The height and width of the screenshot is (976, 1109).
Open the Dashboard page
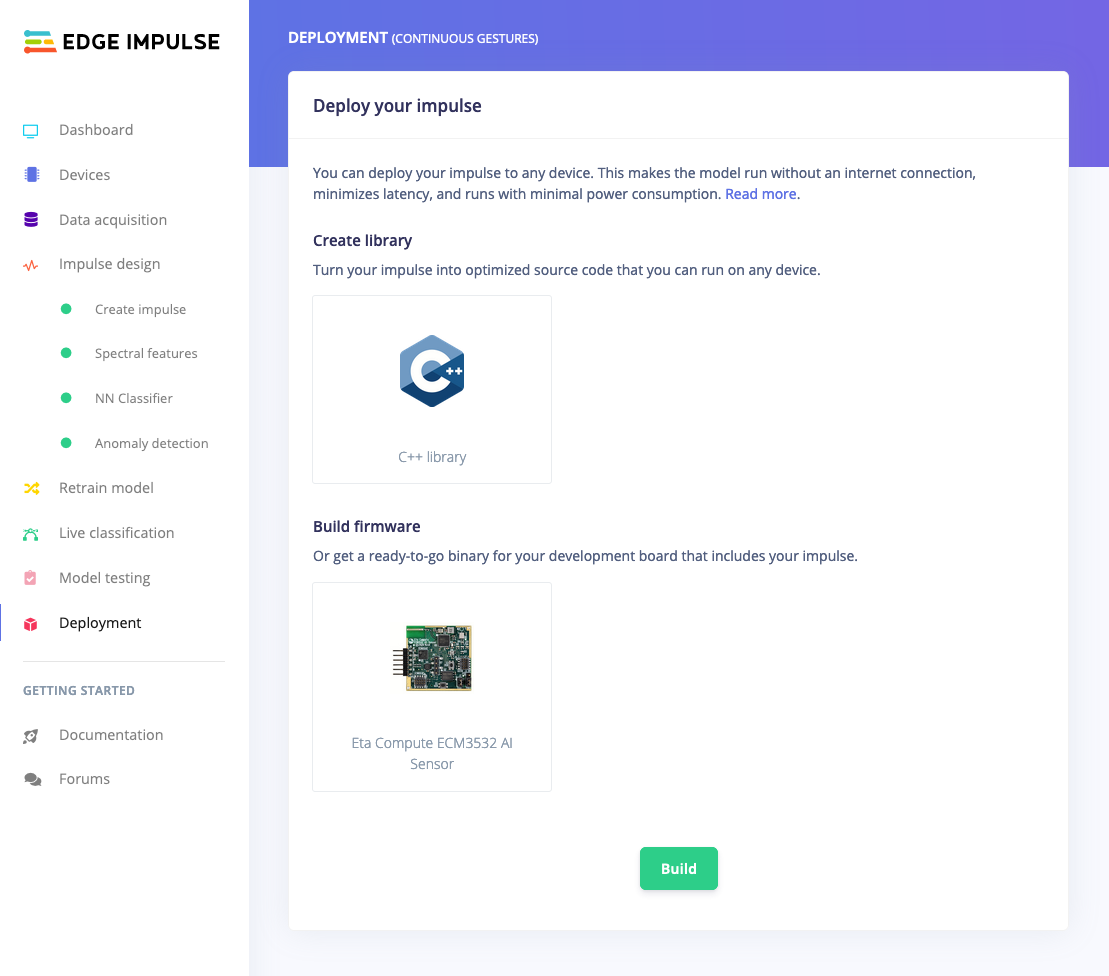(95, 130)
